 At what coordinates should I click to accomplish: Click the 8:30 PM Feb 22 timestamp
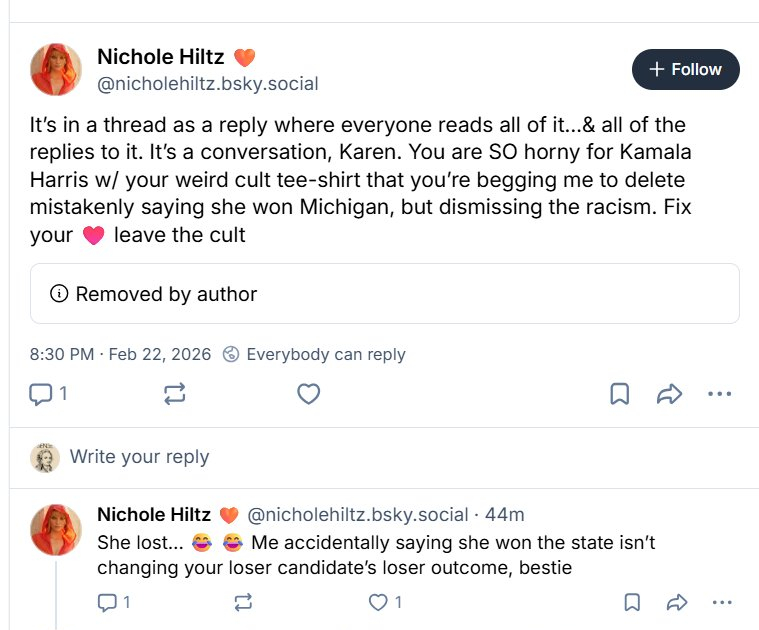pos(119,354)
